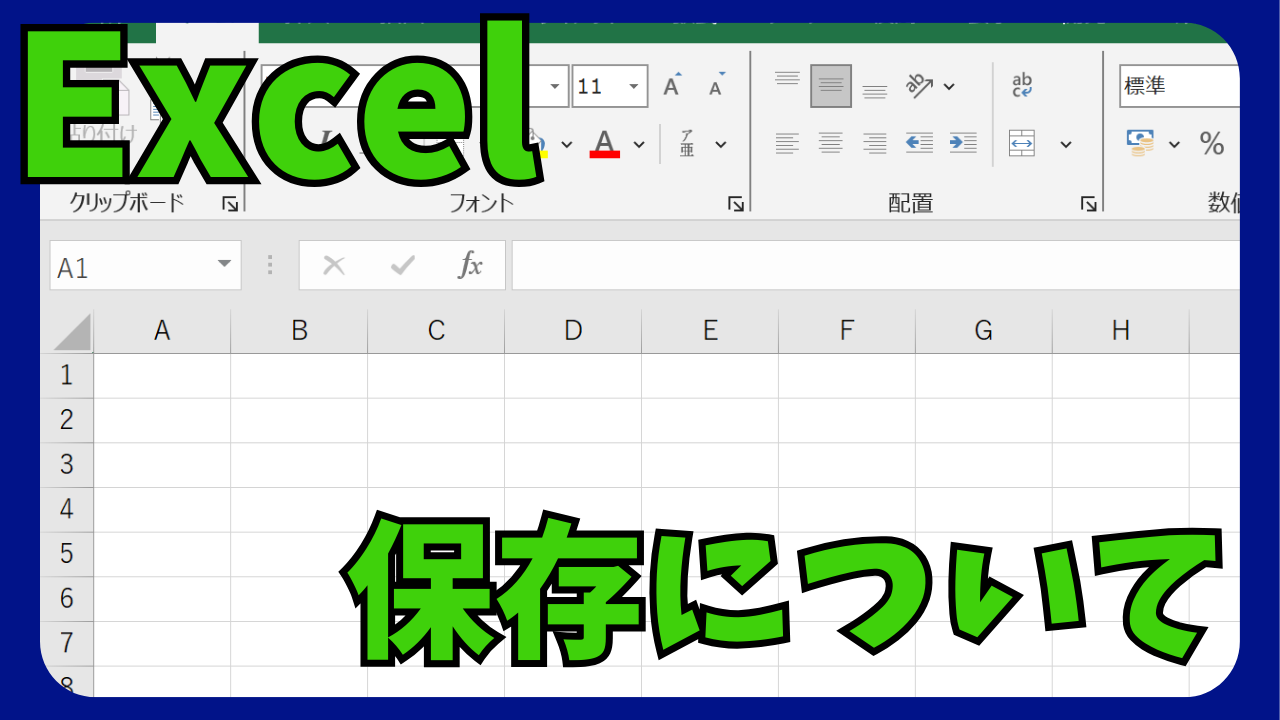1280x720 pixels.
Task: Select row 2 header
Action: (67, 420)
